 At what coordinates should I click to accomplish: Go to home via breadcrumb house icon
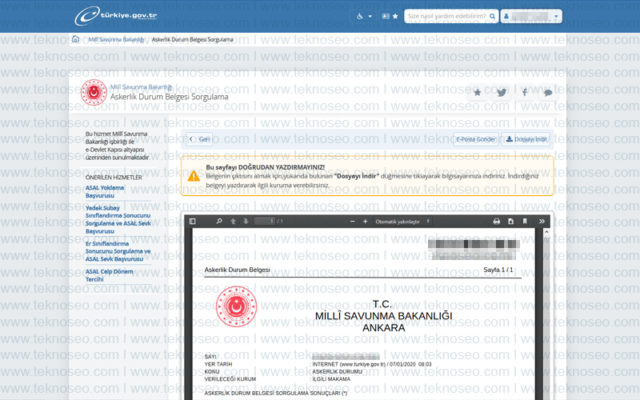point(76,39)
